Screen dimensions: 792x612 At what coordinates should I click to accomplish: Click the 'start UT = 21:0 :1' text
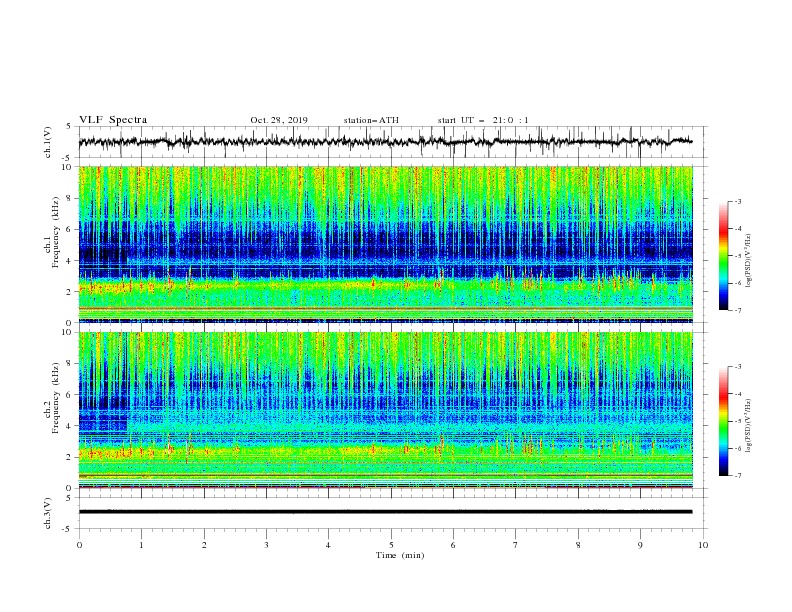click(483, 120)
